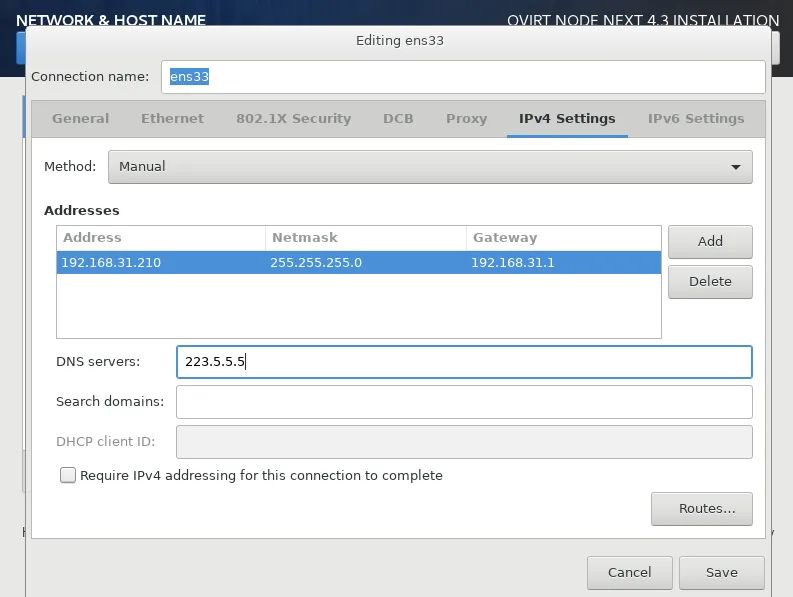The image size is (793, 597).
Task: Open the Method dropdown showing Manual
Action: [430, 166]
